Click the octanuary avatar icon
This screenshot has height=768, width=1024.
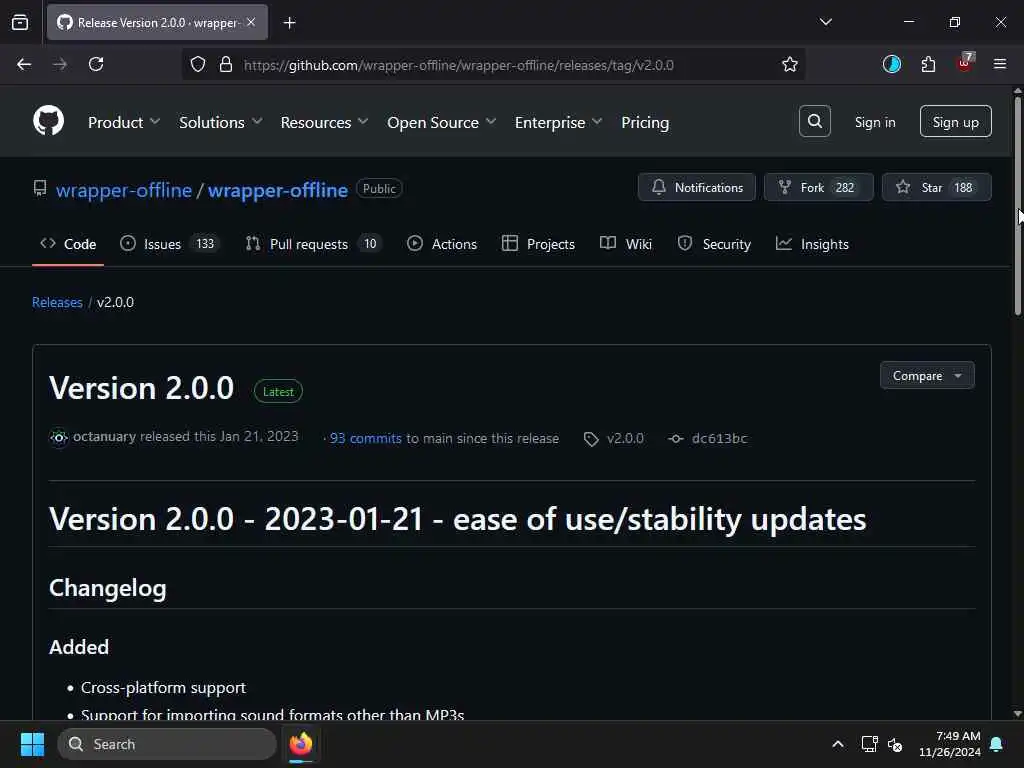pos(59,438)
